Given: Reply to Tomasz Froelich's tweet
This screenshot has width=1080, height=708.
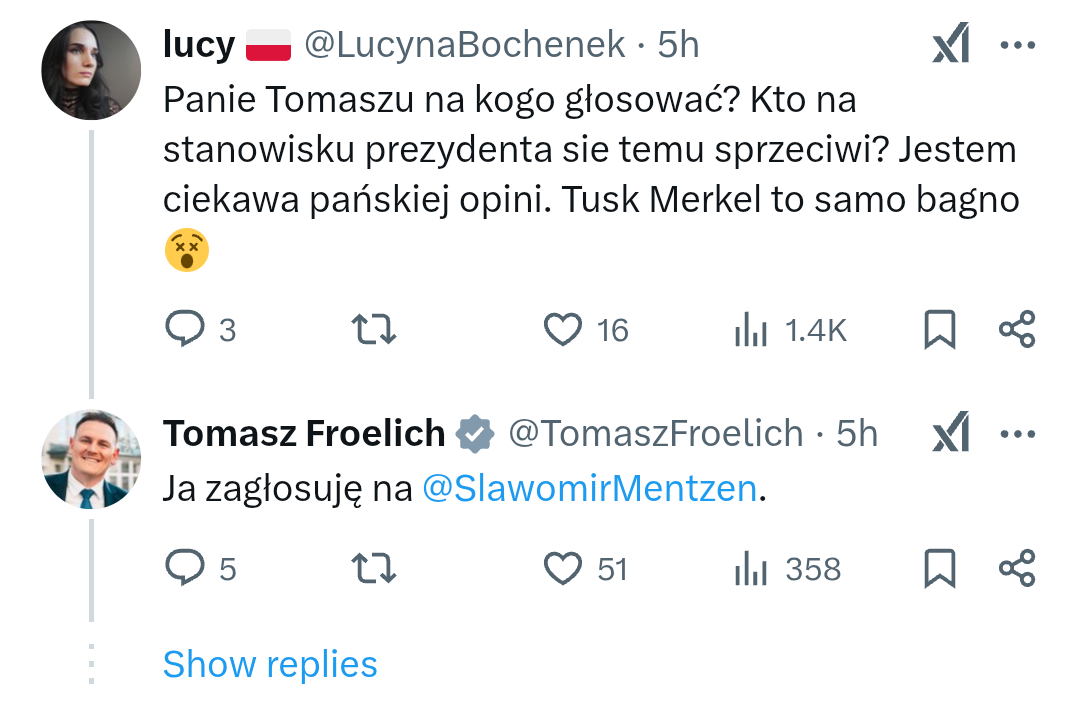Looking at the screenshot, I should click(x=185, y=569).
